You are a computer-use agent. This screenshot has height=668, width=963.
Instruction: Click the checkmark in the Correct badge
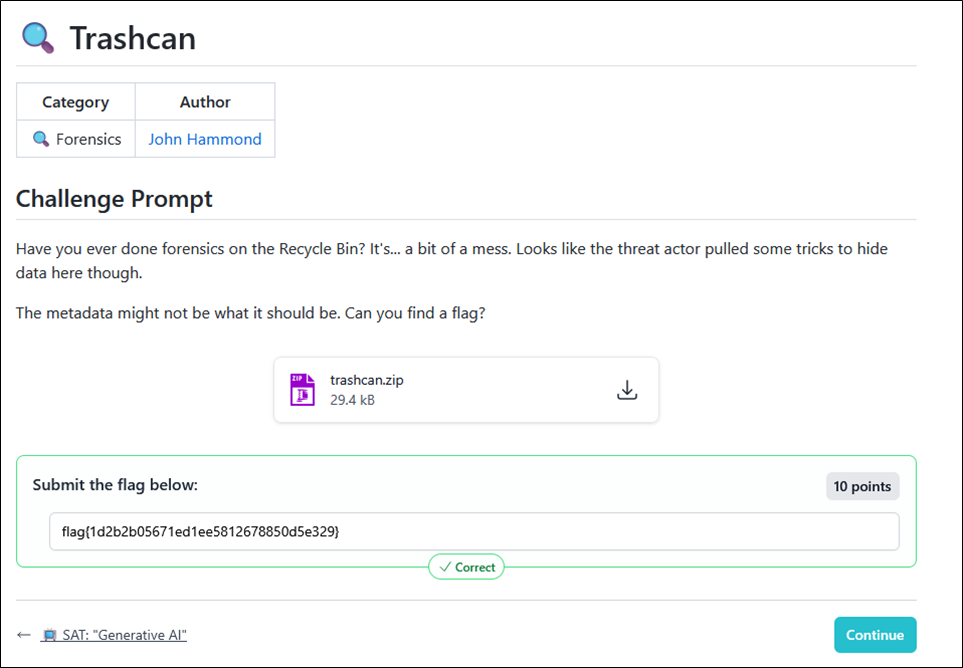[445, 567]
